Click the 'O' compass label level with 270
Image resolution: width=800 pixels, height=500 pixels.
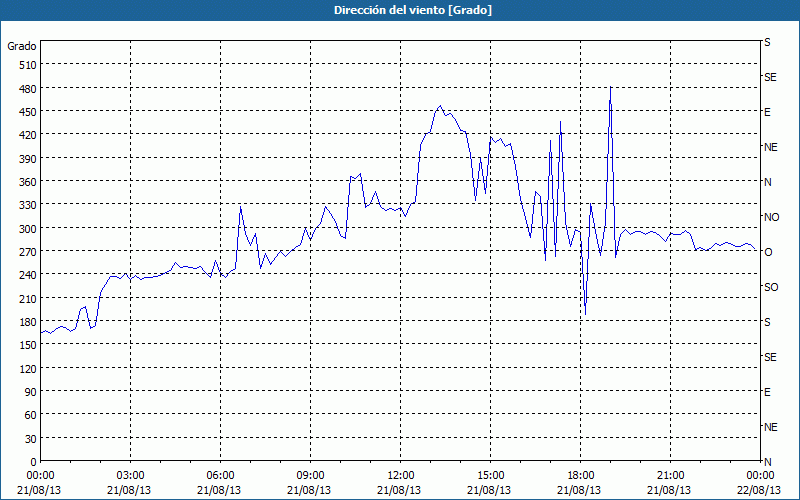coord(768,252)
